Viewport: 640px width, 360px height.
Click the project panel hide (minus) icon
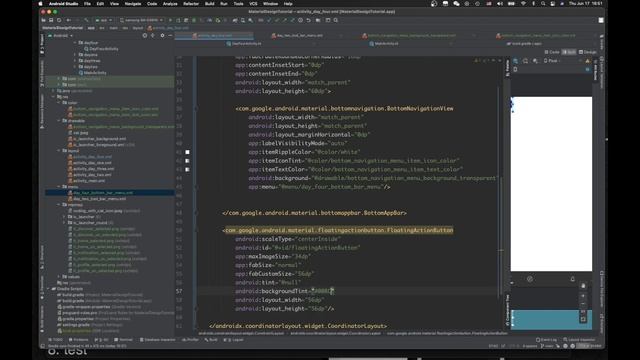170,36
